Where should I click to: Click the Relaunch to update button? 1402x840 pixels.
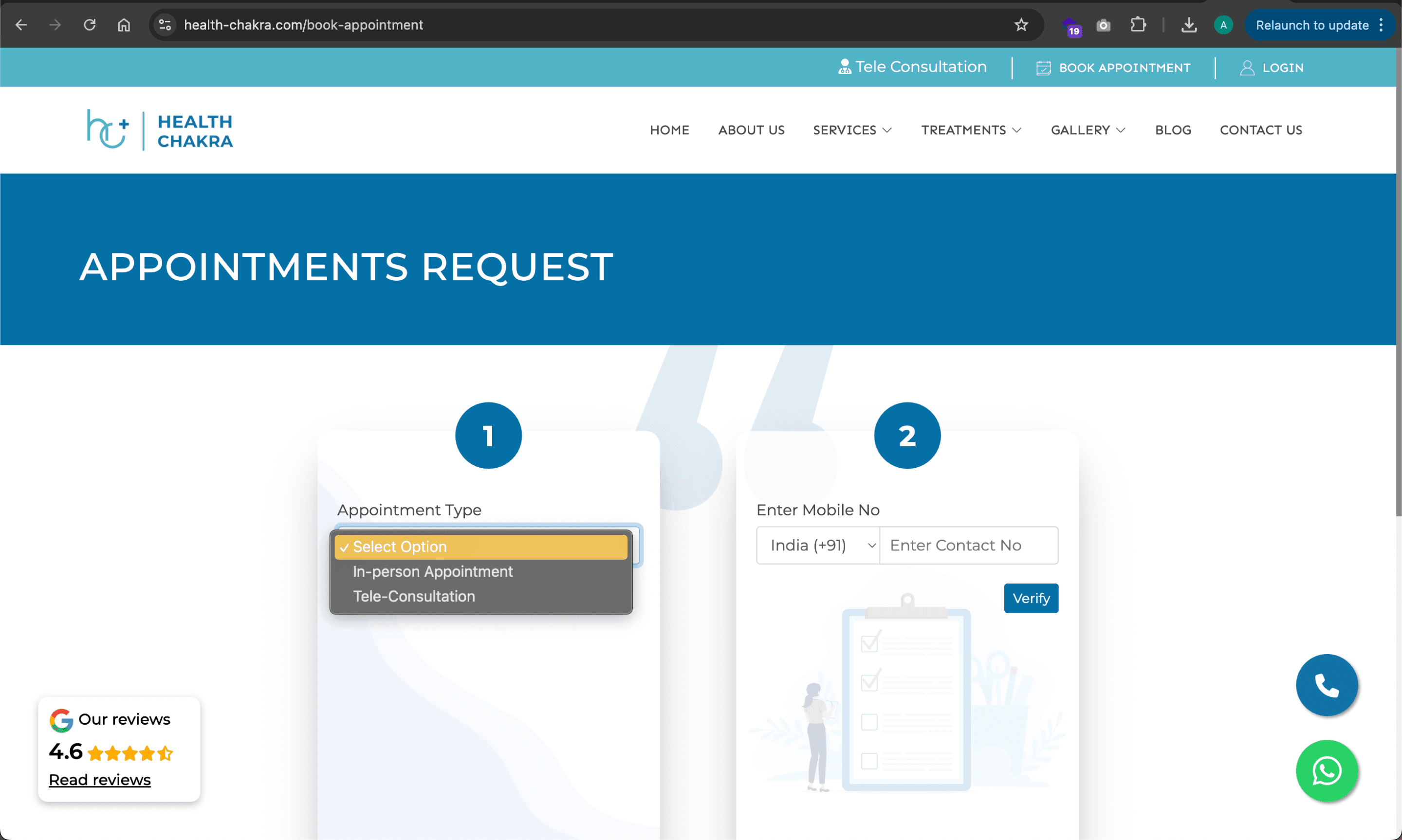click(1311, 25)
